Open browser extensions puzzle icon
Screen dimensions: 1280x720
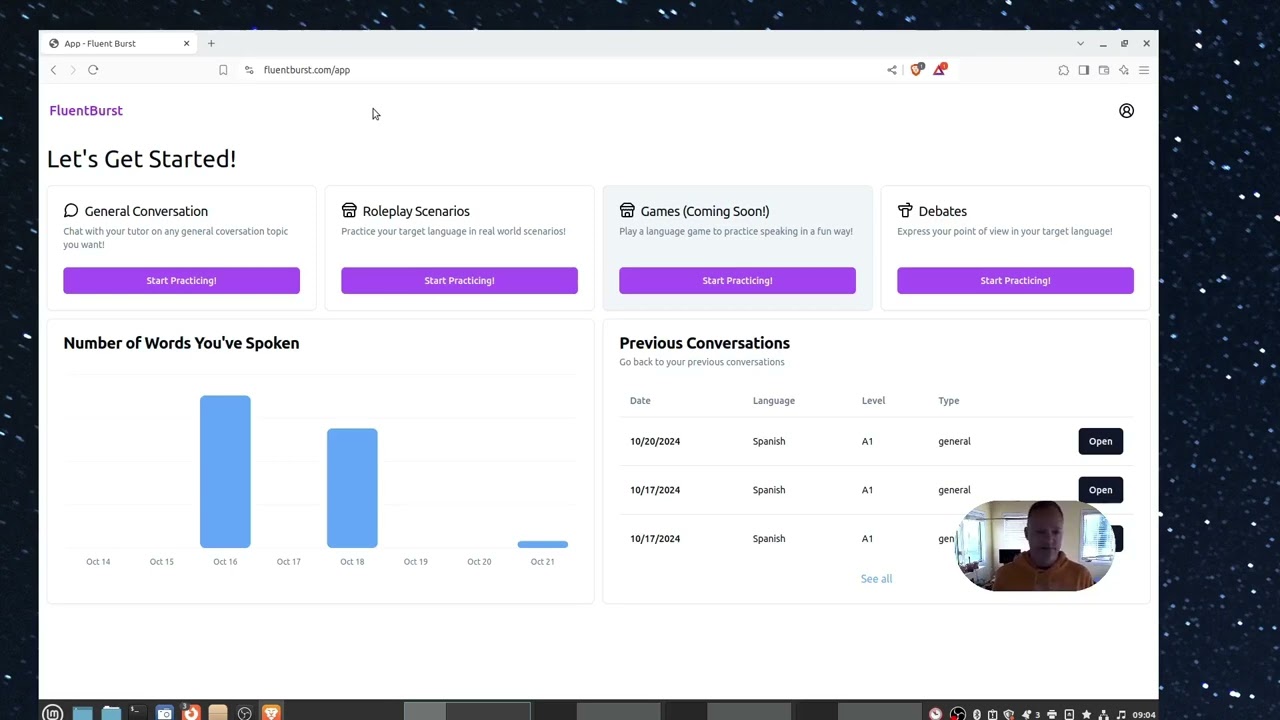tap(1064, 70)
